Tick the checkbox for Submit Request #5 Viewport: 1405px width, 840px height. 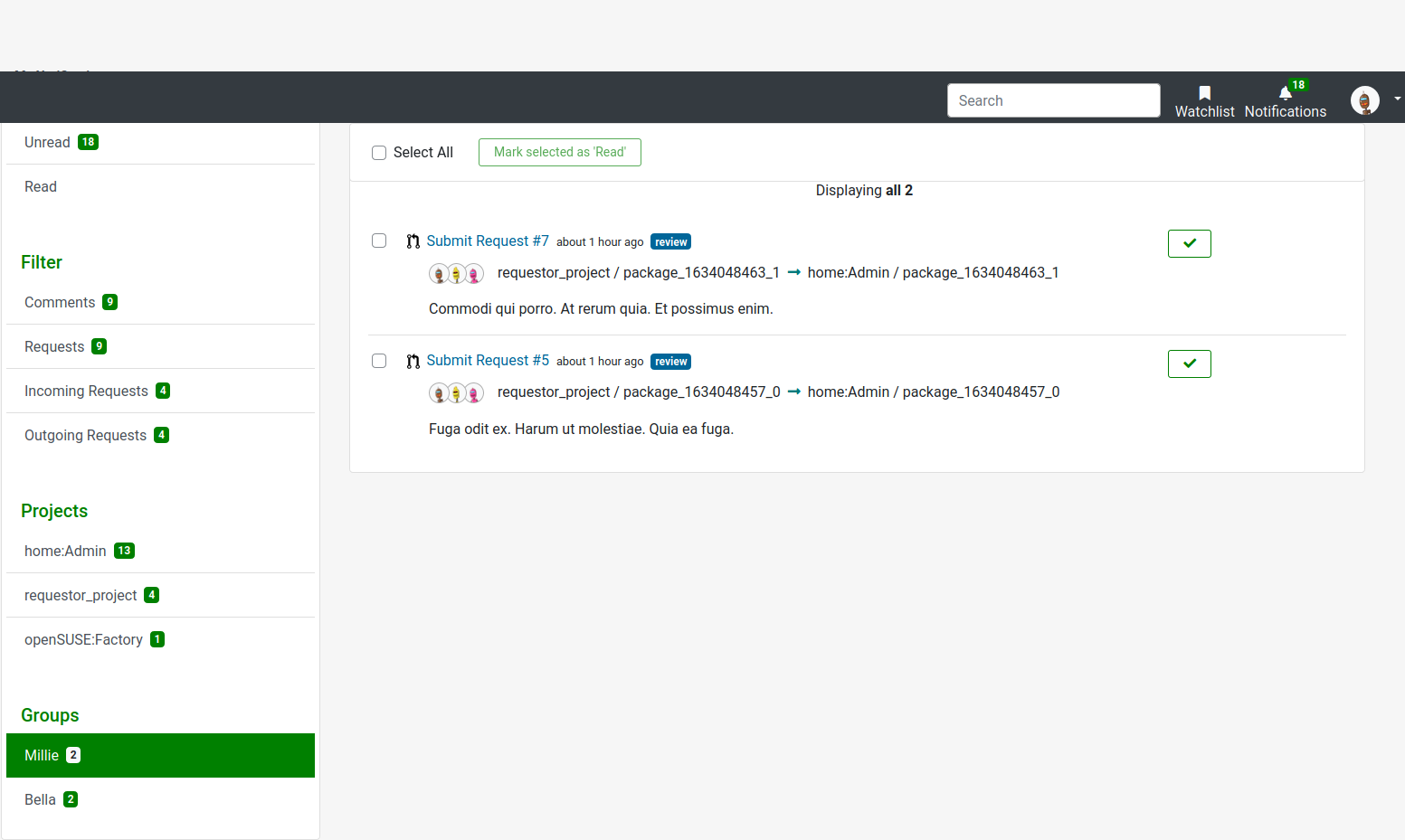coord(379,361)
